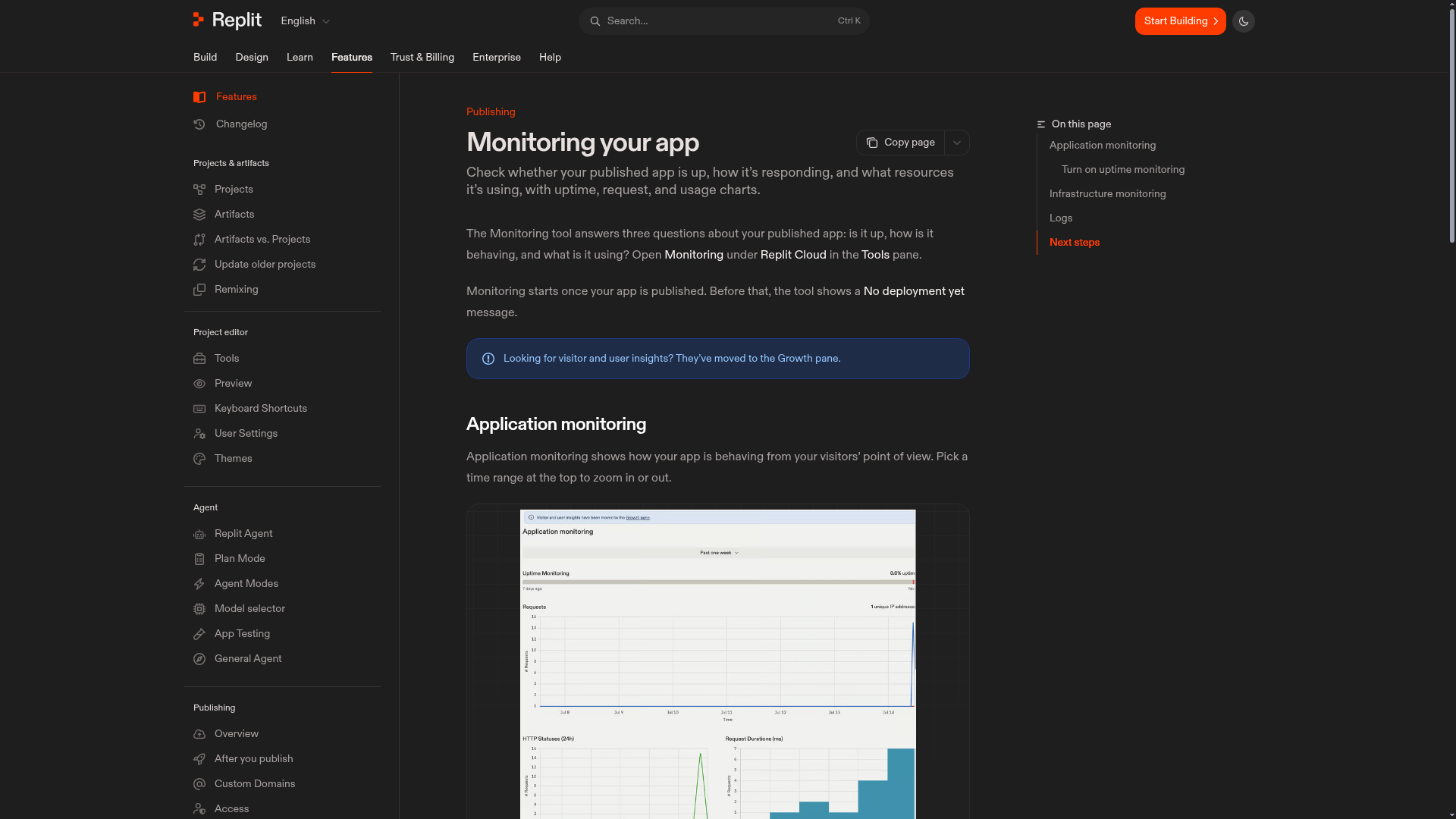Click the Replit Agent robot icon
Screen dimensions: 1456x819
[x=199, y=534]
